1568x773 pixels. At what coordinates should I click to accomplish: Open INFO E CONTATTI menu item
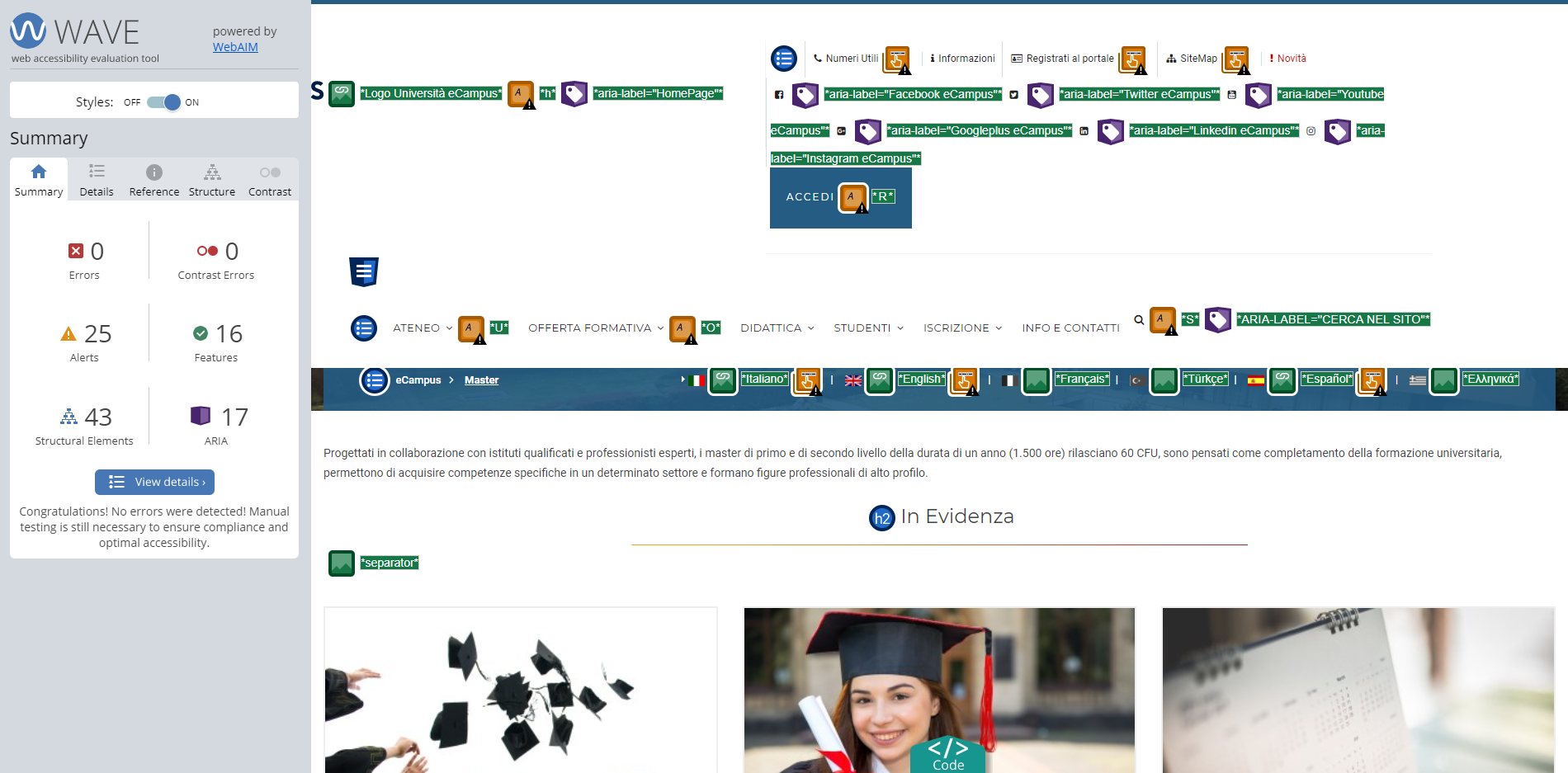click(1070, 328)
